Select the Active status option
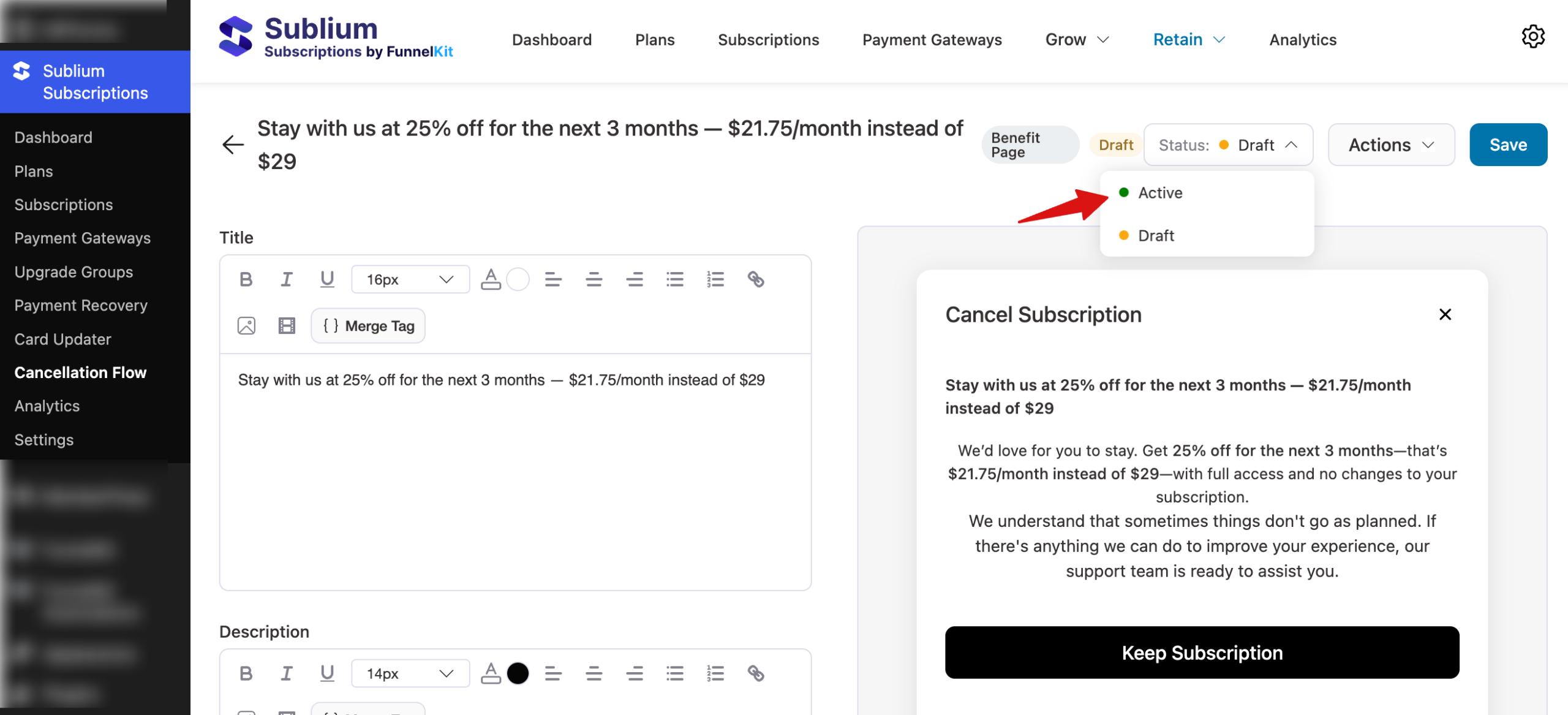The image size is (1568, 715). [1159, 192]
